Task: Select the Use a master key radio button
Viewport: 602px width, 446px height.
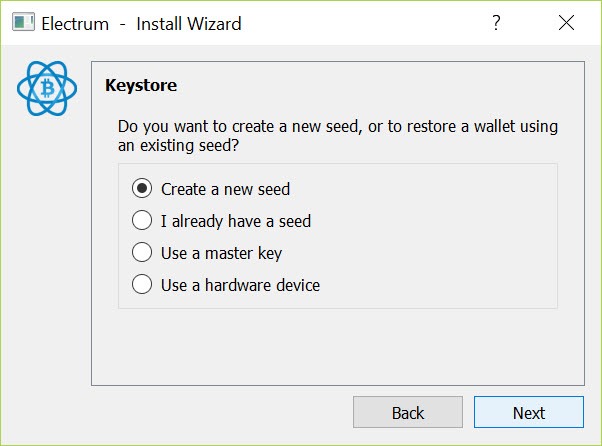Action: point(142,252)
